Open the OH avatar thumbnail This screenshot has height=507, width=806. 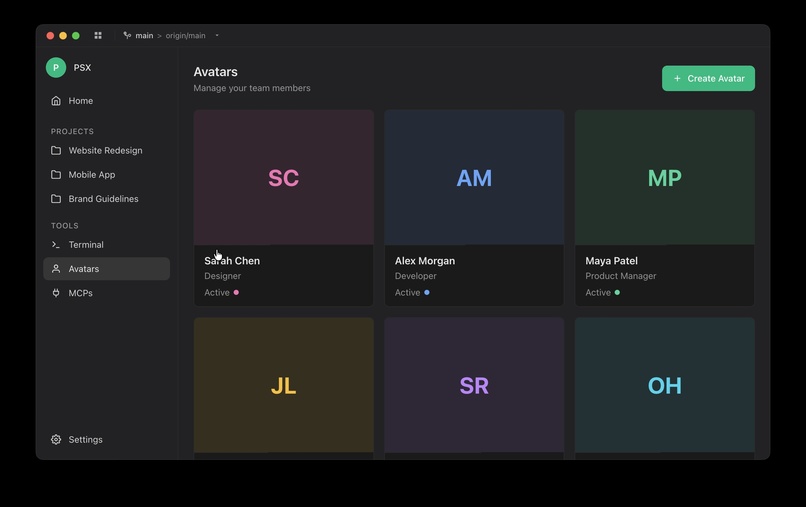point(665,385)
